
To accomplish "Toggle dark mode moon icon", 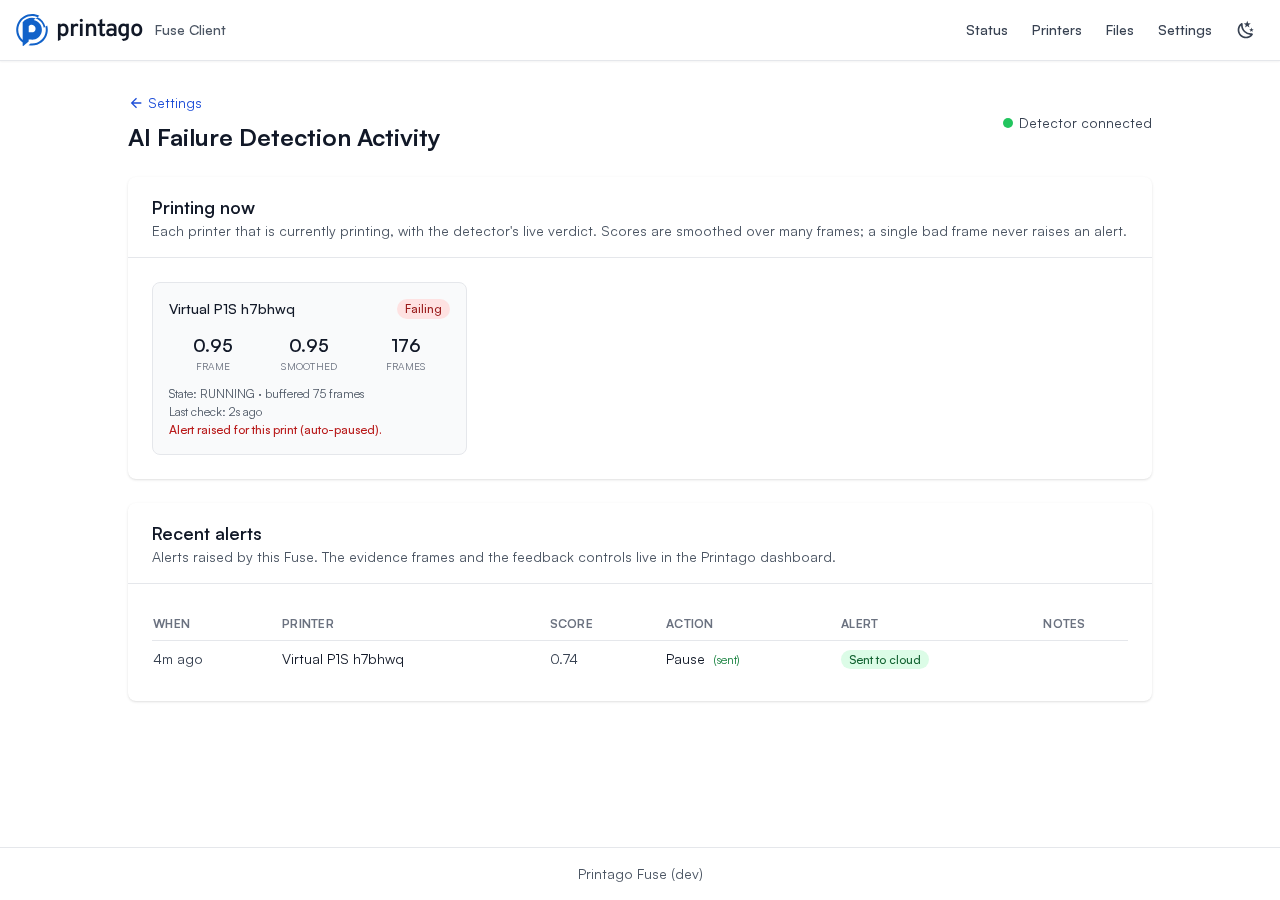I will click(x=1245, y=30).
